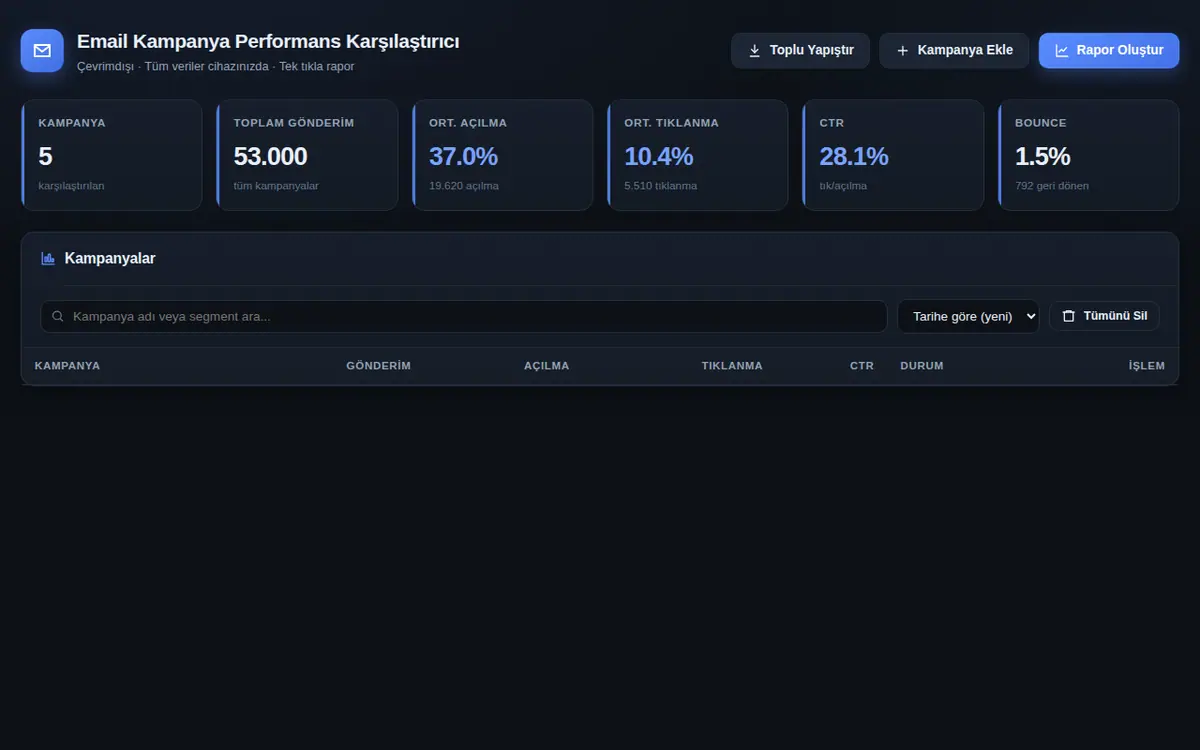Click the ORT. AÇILMA value 37.0%
1200x750 pixels.
(463, 157)
